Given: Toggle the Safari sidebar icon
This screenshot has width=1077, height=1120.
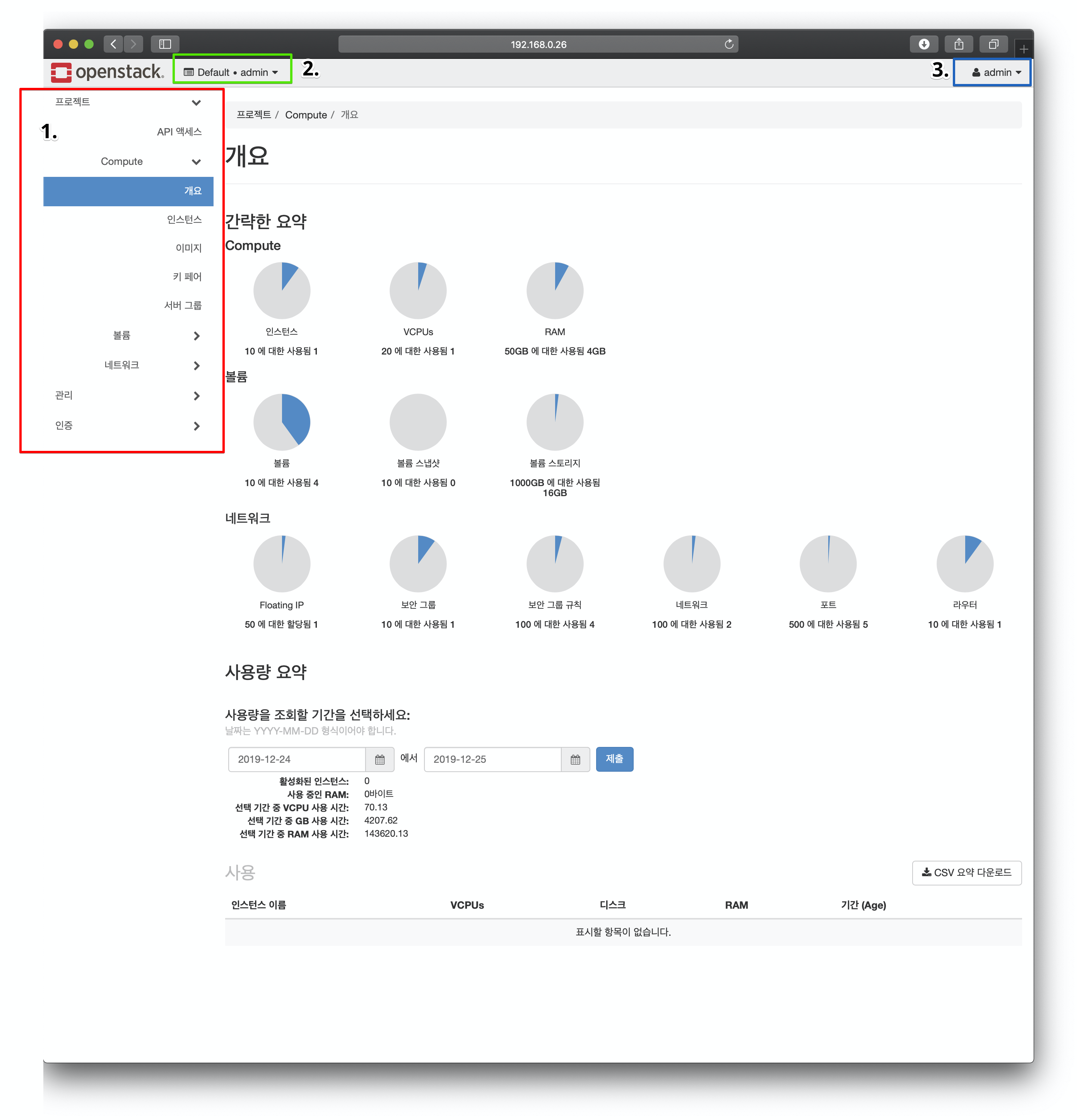Looking at the screenshot, I should 165,44.
